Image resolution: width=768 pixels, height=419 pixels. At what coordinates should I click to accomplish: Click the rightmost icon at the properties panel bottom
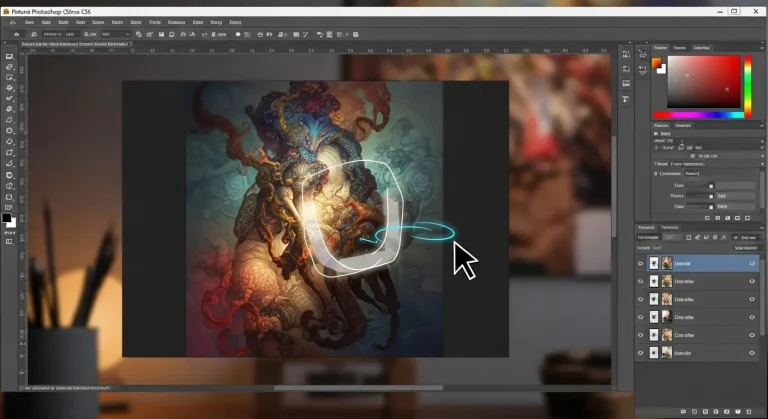click(747, 218)
